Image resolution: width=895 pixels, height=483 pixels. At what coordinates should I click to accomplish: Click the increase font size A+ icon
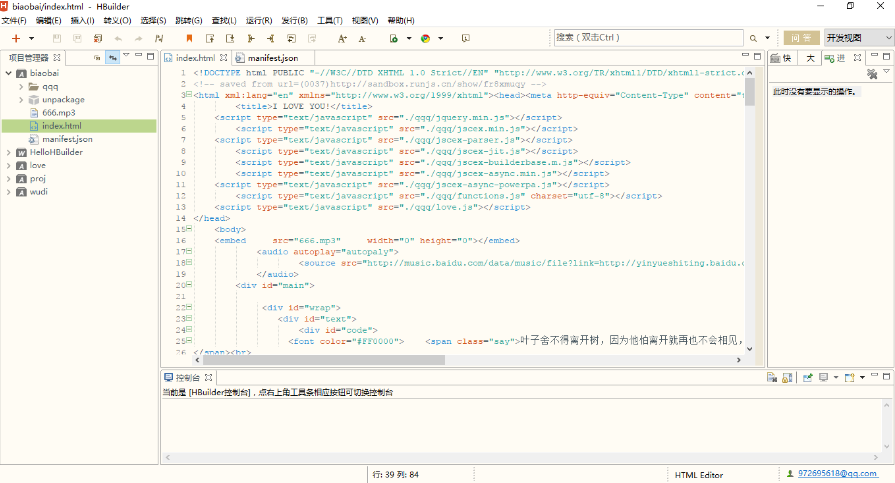342,38
